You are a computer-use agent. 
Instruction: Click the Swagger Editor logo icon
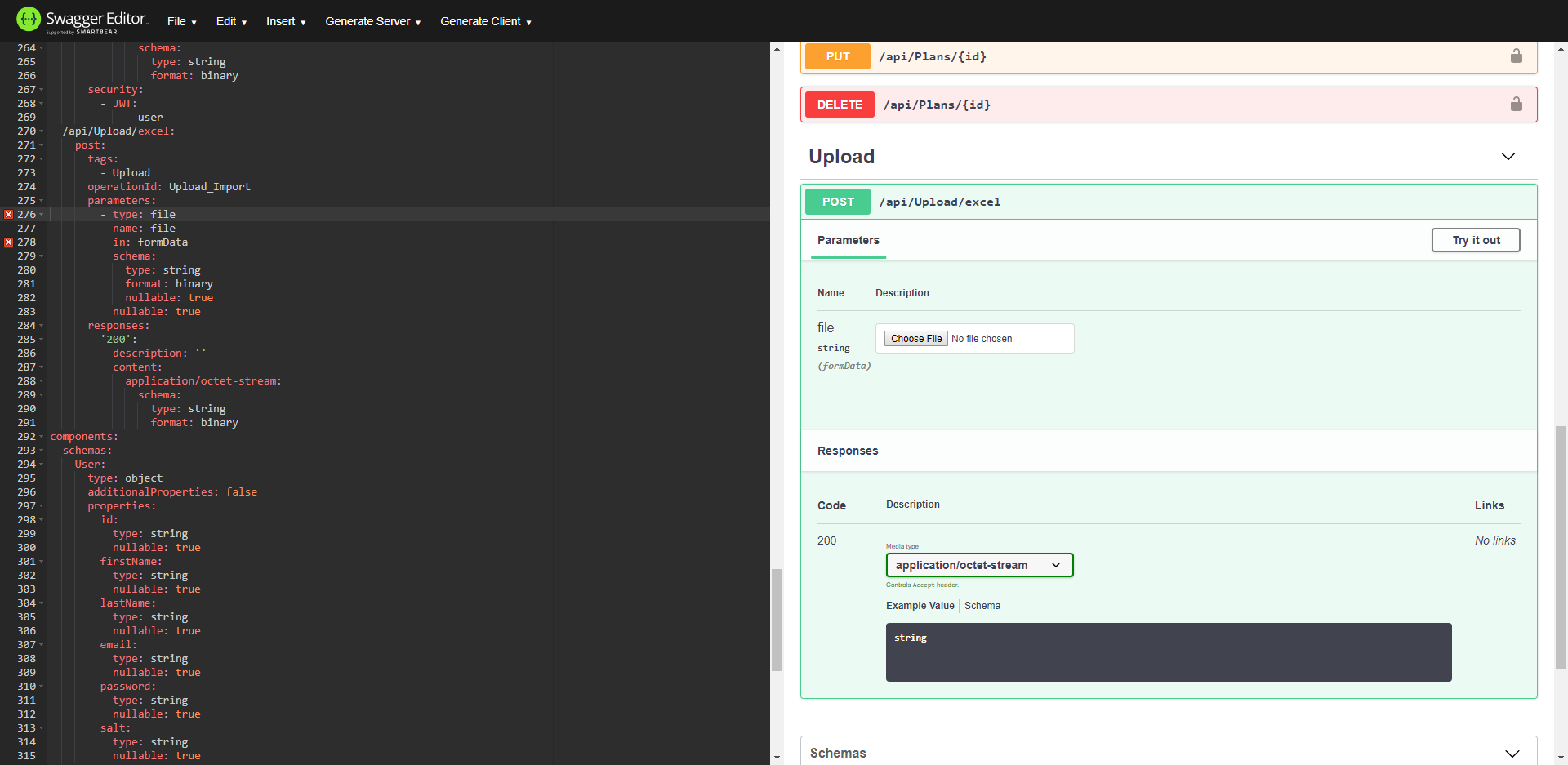[27, 18]
